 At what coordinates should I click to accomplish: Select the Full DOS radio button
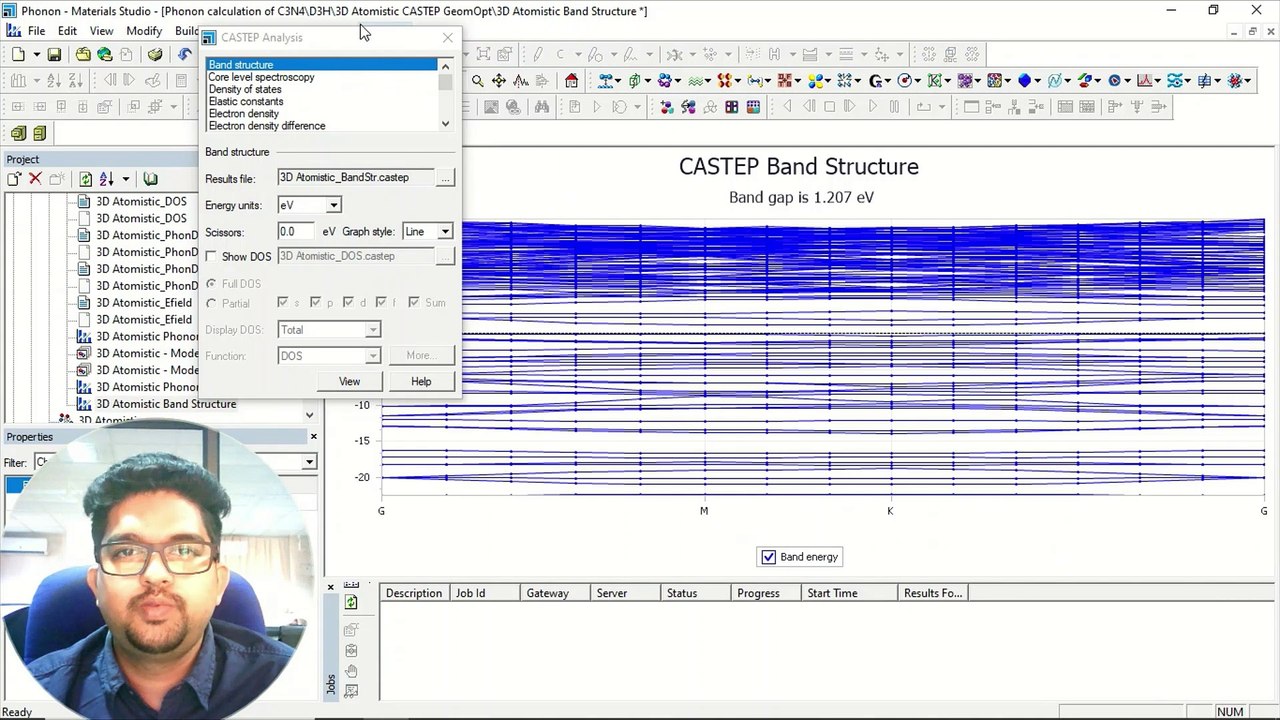(x=211, y=284)
